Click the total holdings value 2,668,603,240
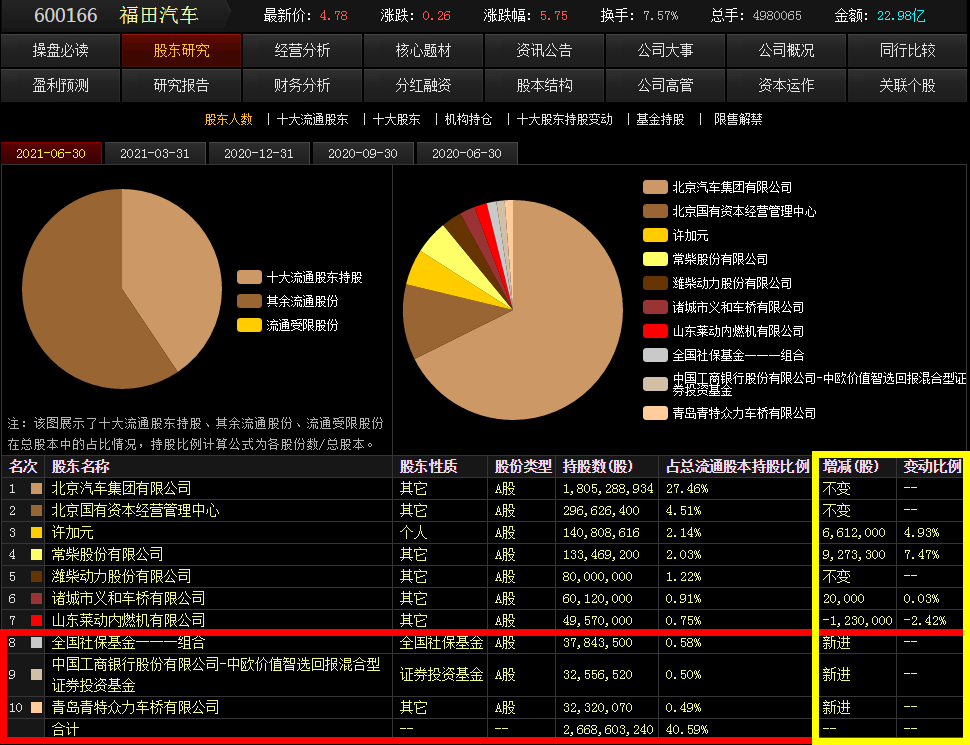Image resolution: width=970 pixels, height=745 pixels. [608, 730]
